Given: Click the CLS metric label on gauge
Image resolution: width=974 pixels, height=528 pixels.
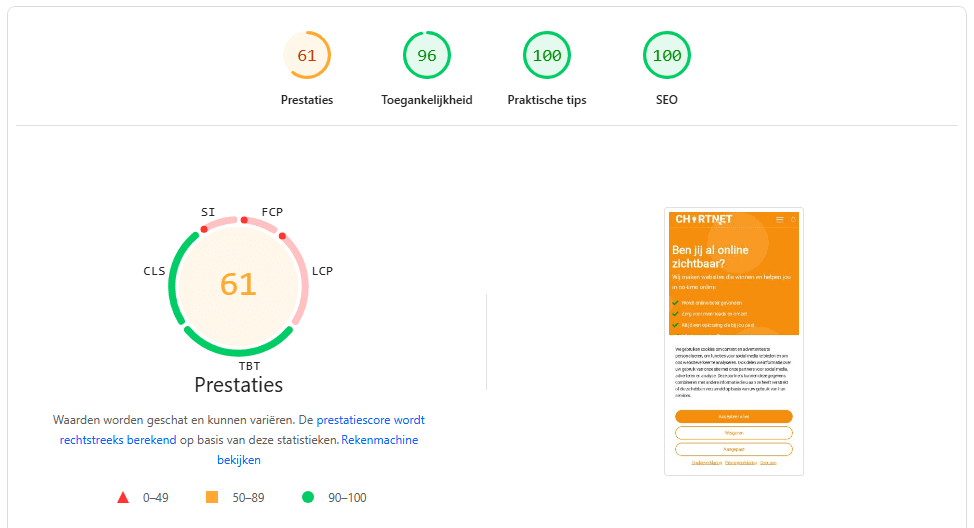Looking at the screenshot, I should [154, 271].
